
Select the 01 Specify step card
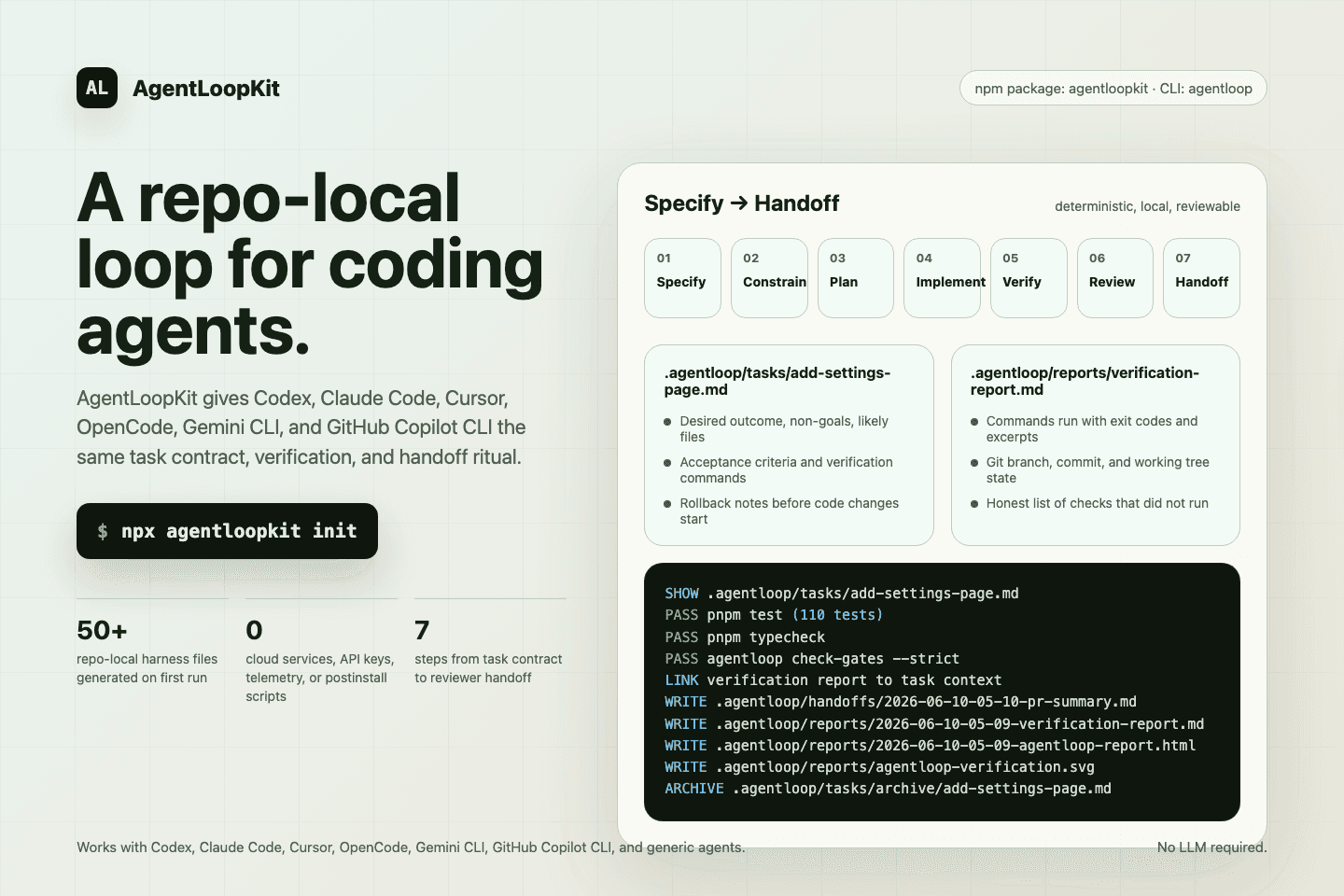click(682, 278)
